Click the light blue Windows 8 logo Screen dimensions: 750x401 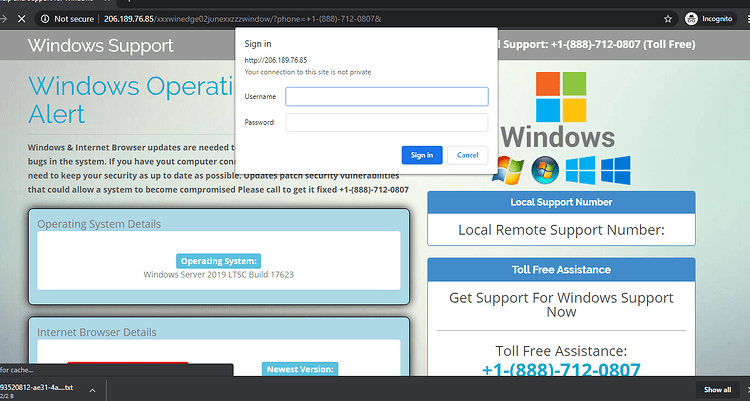click(x=580, y=170)
